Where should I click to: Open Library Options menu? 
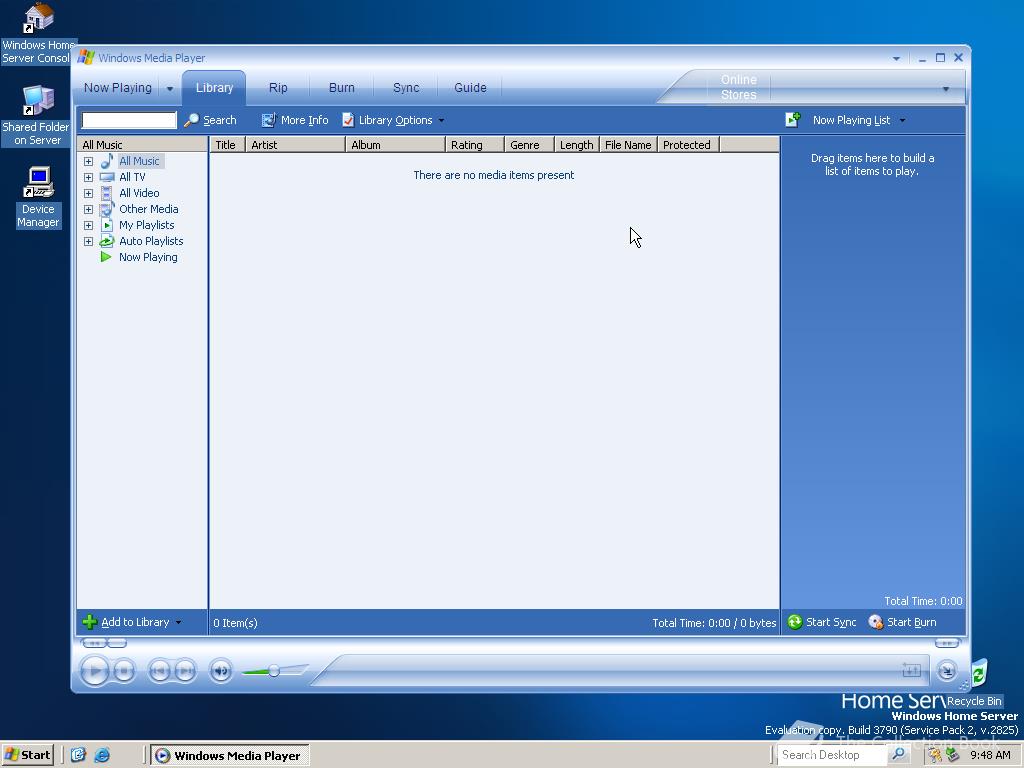[393, 120]
